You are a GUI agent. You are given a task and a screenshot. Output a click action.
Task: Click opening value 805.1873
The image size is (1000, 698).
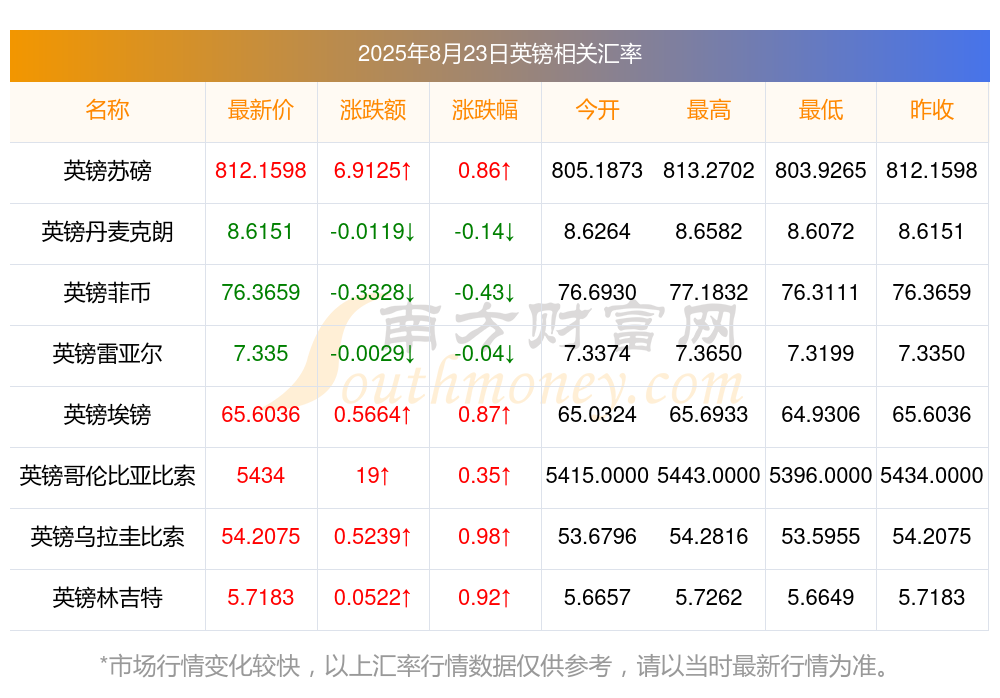point(597,170)
